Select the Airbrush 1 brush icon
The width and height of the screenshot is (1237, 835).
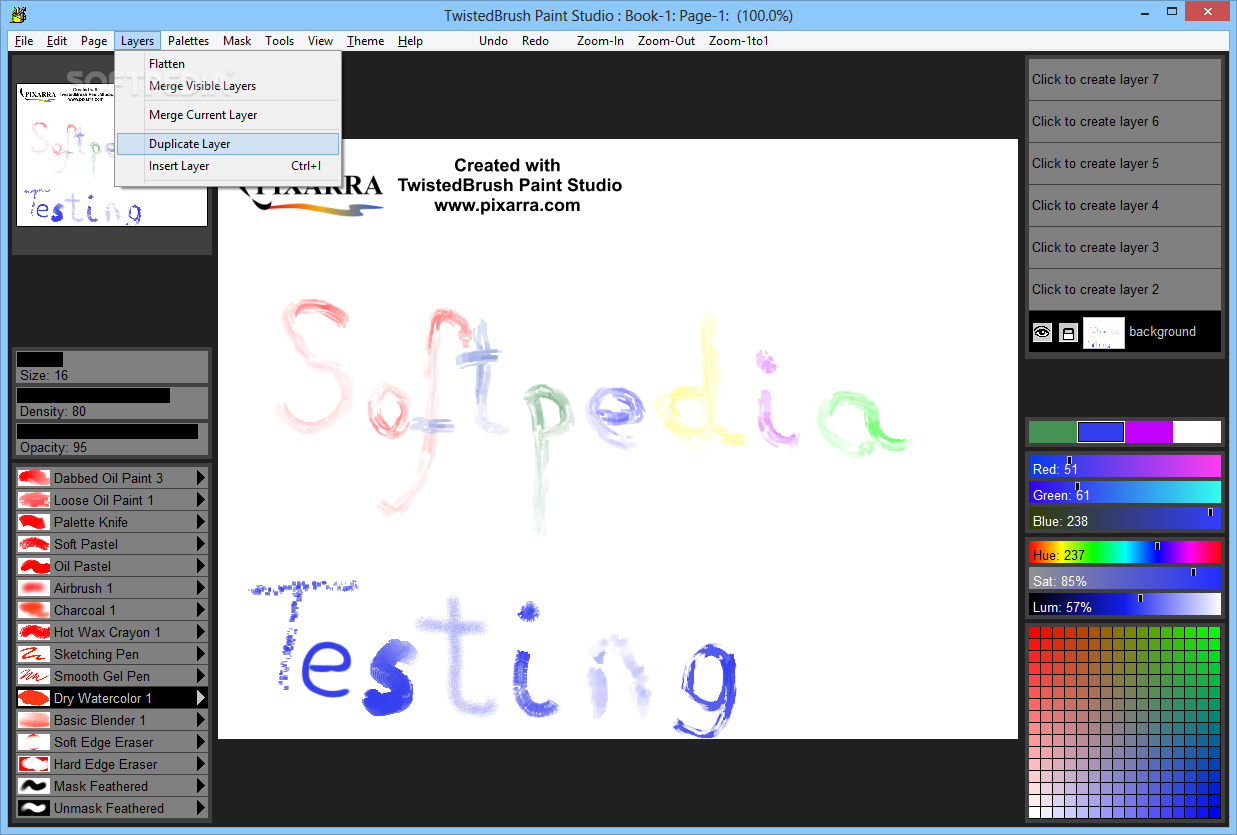pos(34,588)
